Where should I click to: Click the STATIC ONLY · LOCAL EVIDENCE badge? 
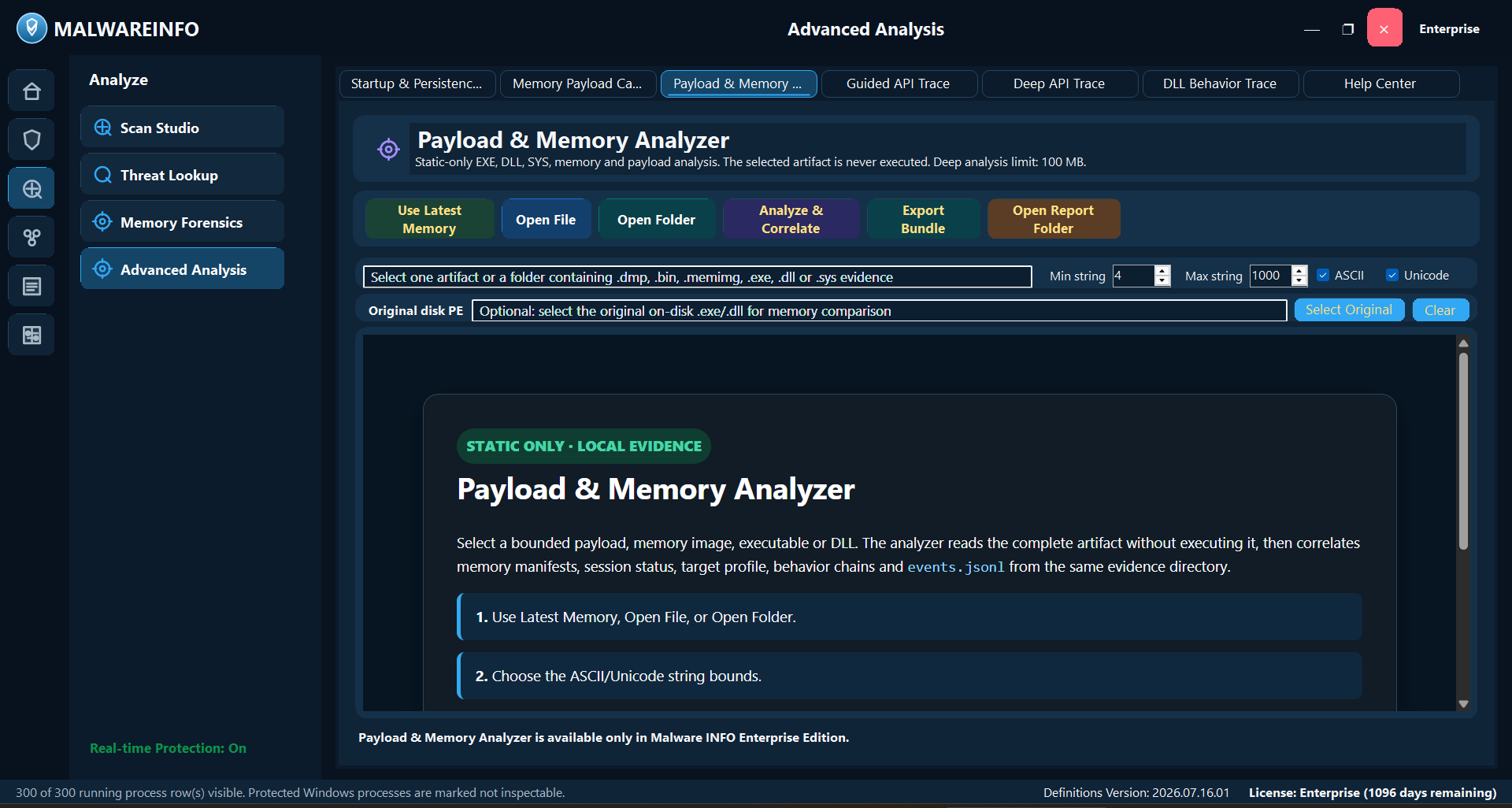click(584, 447)
